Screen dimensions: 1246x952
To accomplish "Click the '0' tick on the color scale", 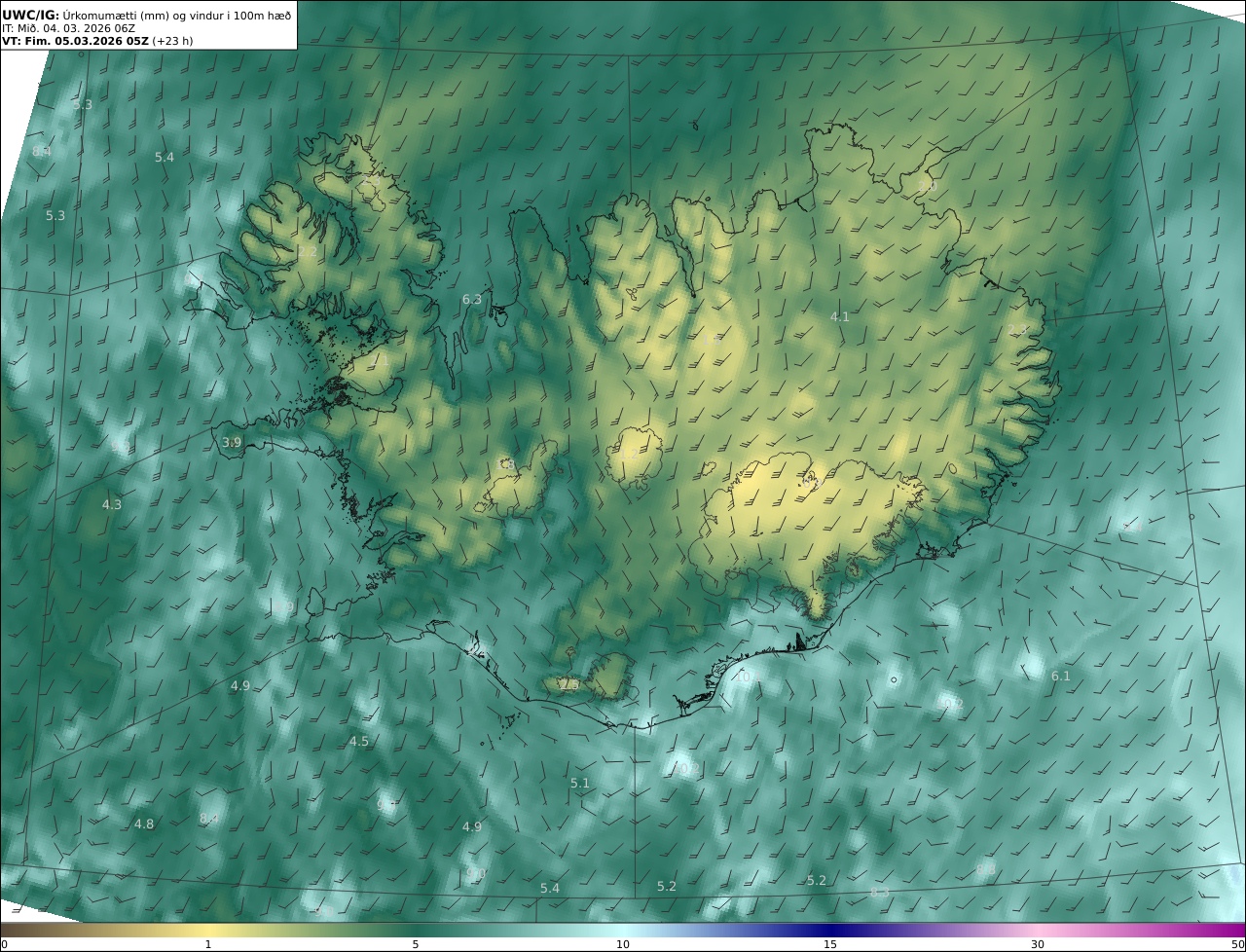I will 4,944.
